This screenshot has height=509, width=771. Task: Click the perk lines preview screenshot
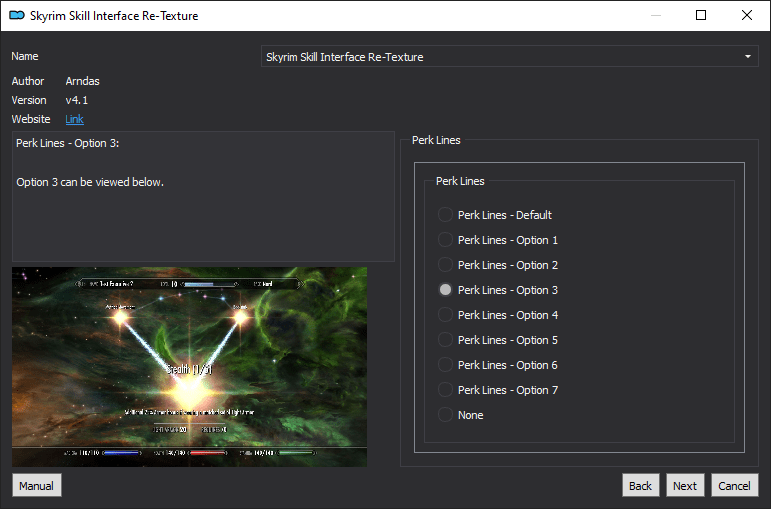[189, 367]
